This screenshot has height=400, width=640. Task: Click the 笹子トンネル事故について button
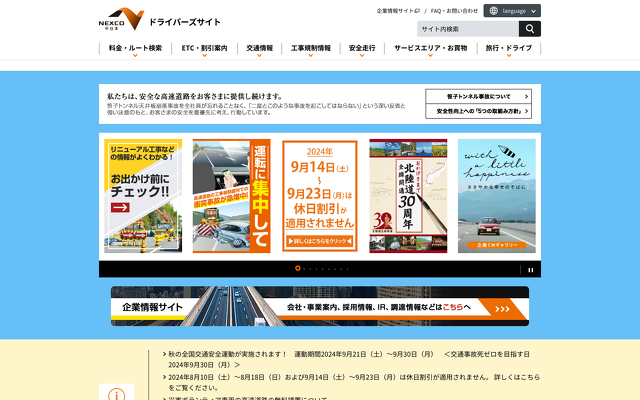tap(478, 96)
